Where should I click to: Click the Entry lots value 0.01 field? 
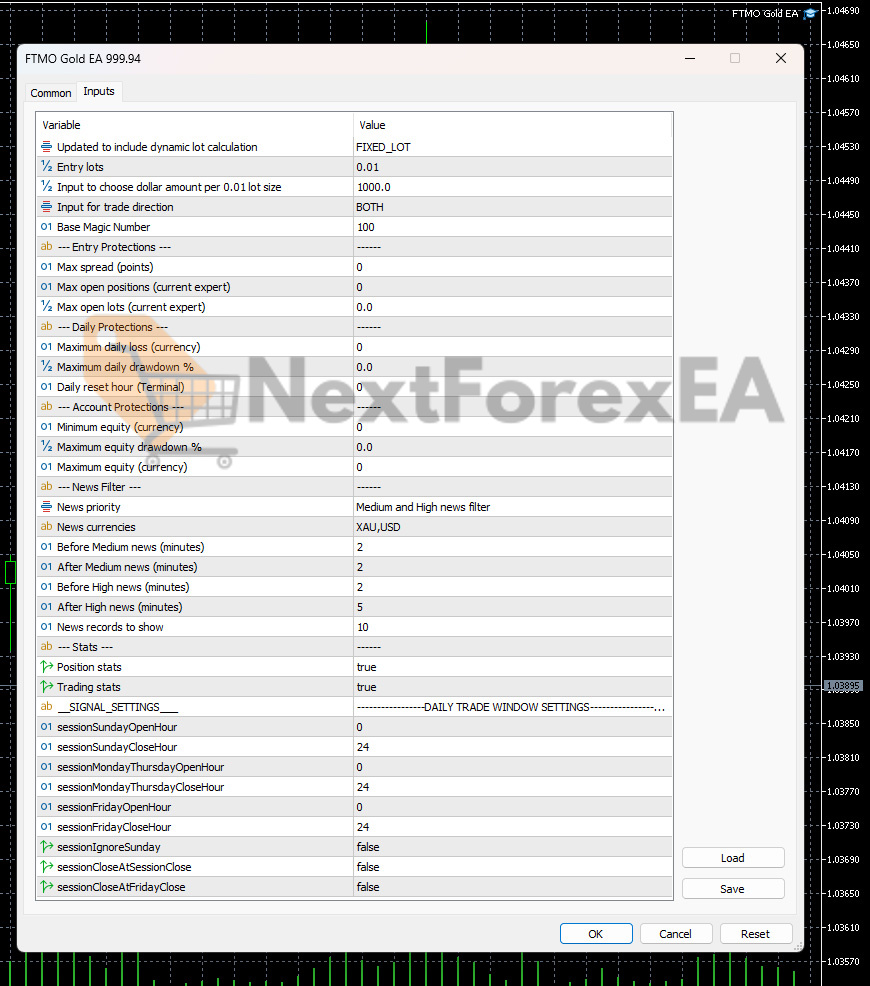pos(512,167)
